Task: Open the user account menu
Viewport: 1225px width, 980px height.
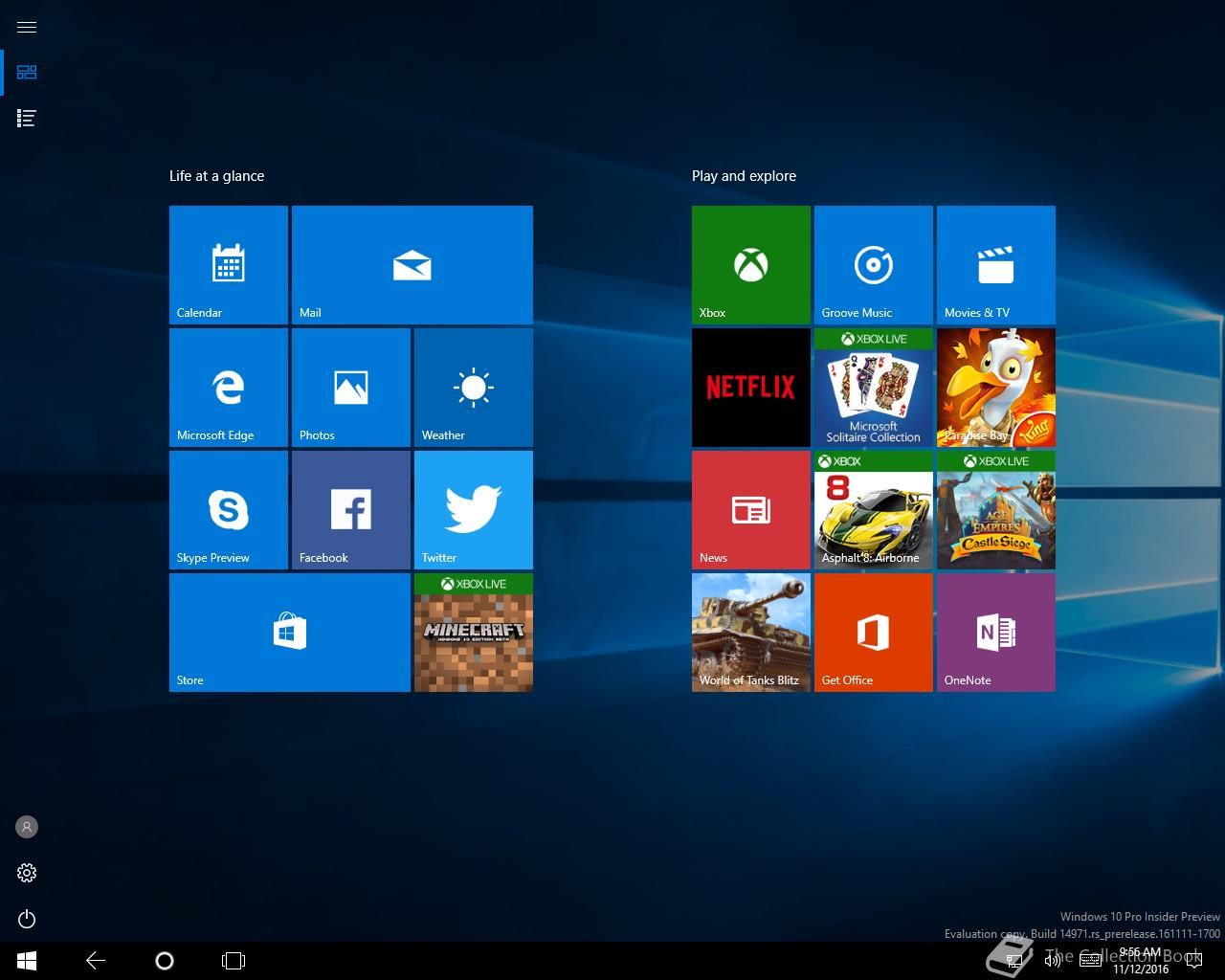Action: 27,827
